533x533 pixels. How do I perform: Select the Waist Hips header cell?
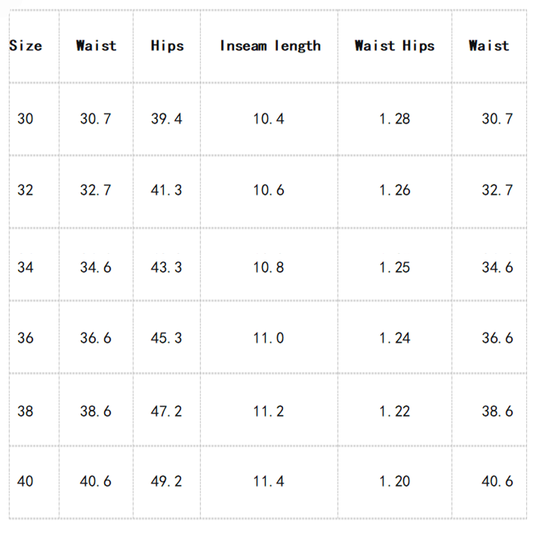click(394, 46)
